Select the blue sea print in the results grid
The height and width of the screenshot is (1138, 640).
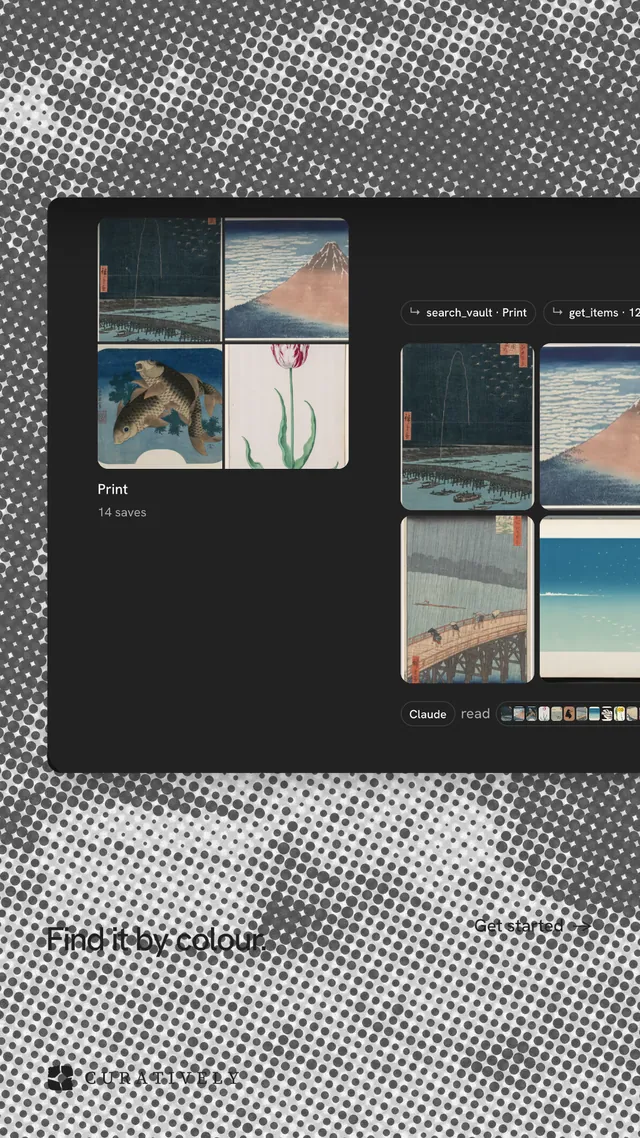click(x=590, y=597)
